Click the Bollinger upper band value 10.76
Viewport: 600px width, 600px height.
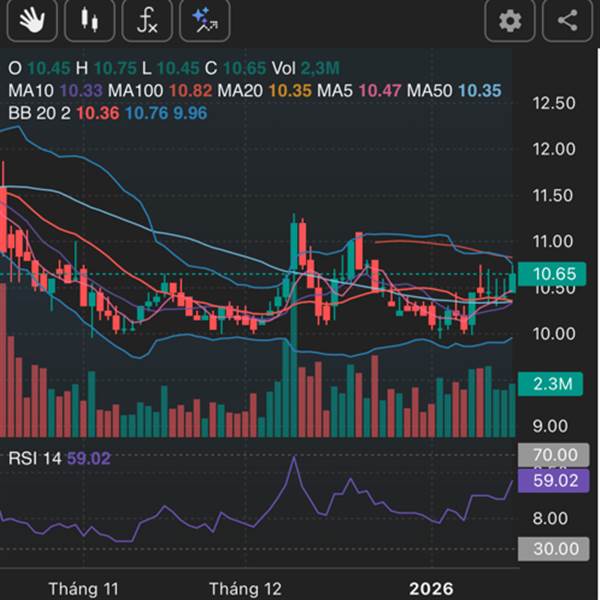coord(147,113)
